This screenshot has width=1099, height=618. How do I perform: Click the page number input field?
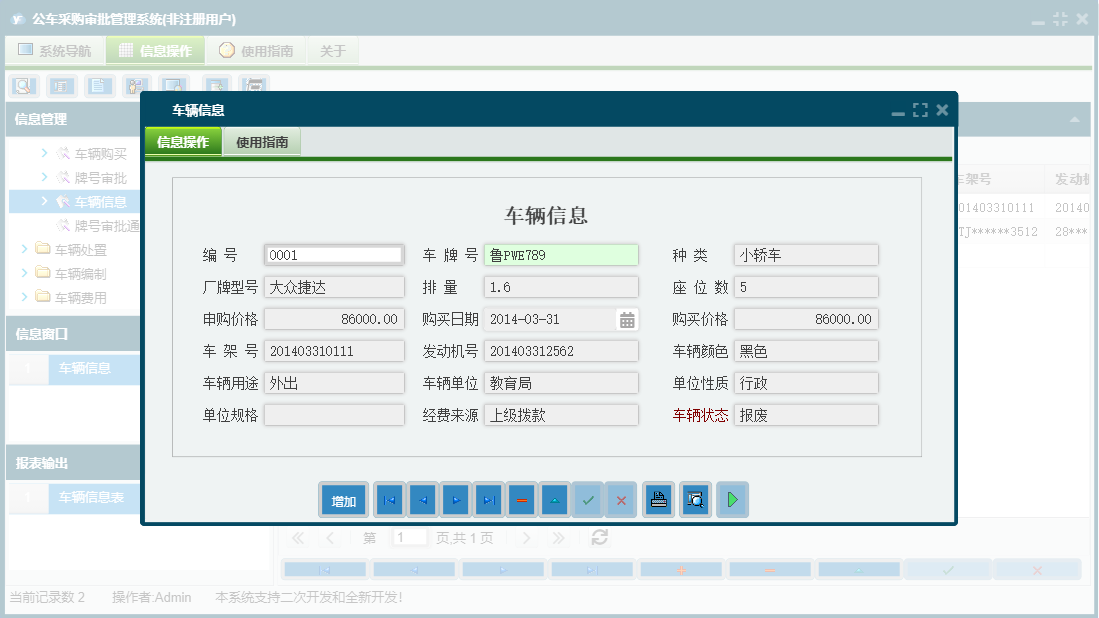pyautogui.click(x=409, y=537)
